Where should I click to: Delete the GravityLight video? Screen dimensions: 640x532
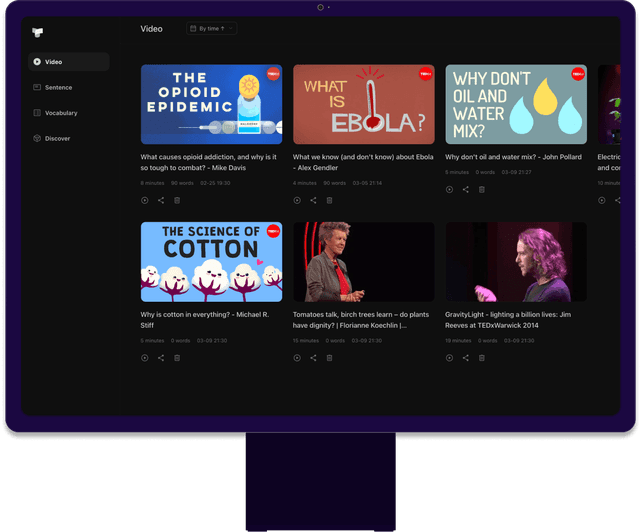pyautogui.click(x=481, y=357)
